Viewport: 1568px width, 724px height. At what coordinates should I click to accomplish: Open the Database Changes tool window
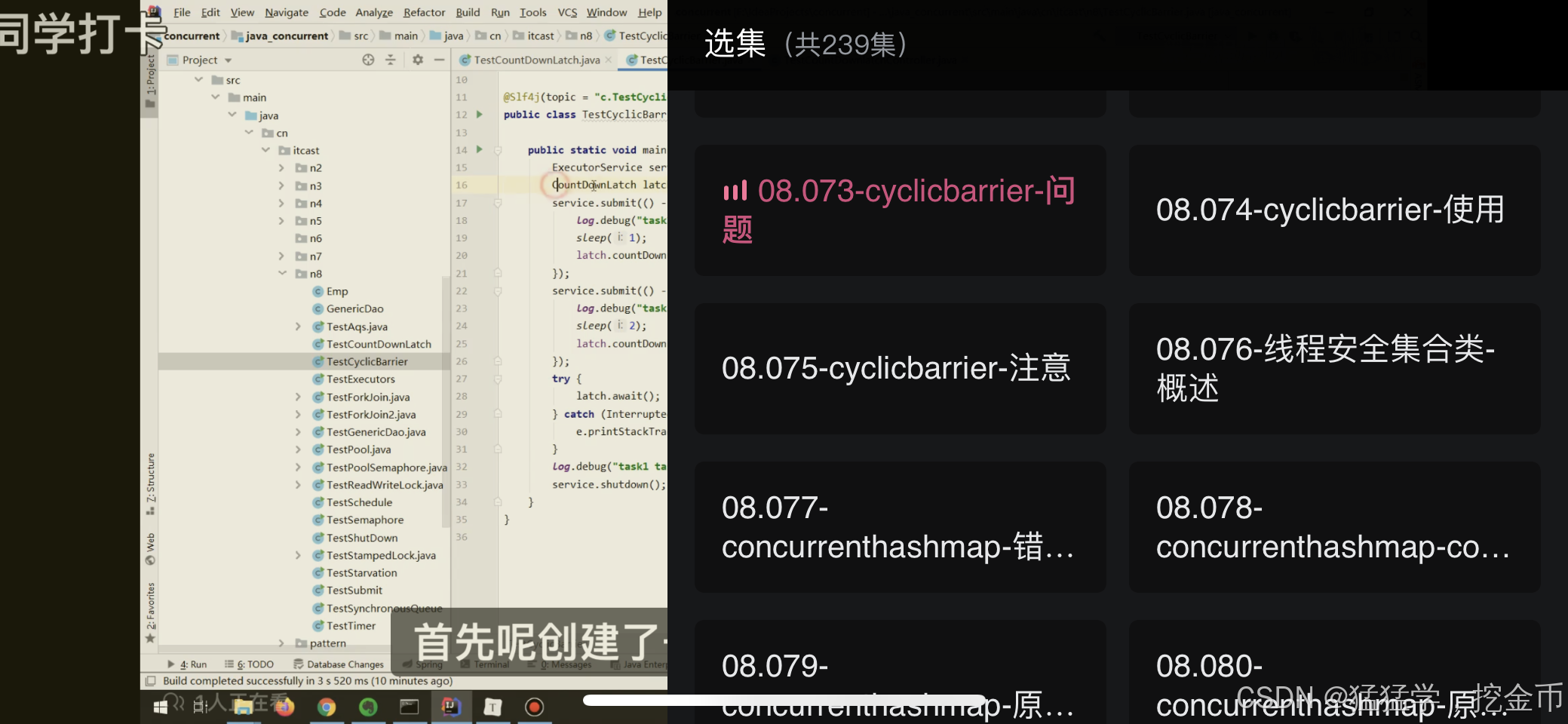point(345,664)
